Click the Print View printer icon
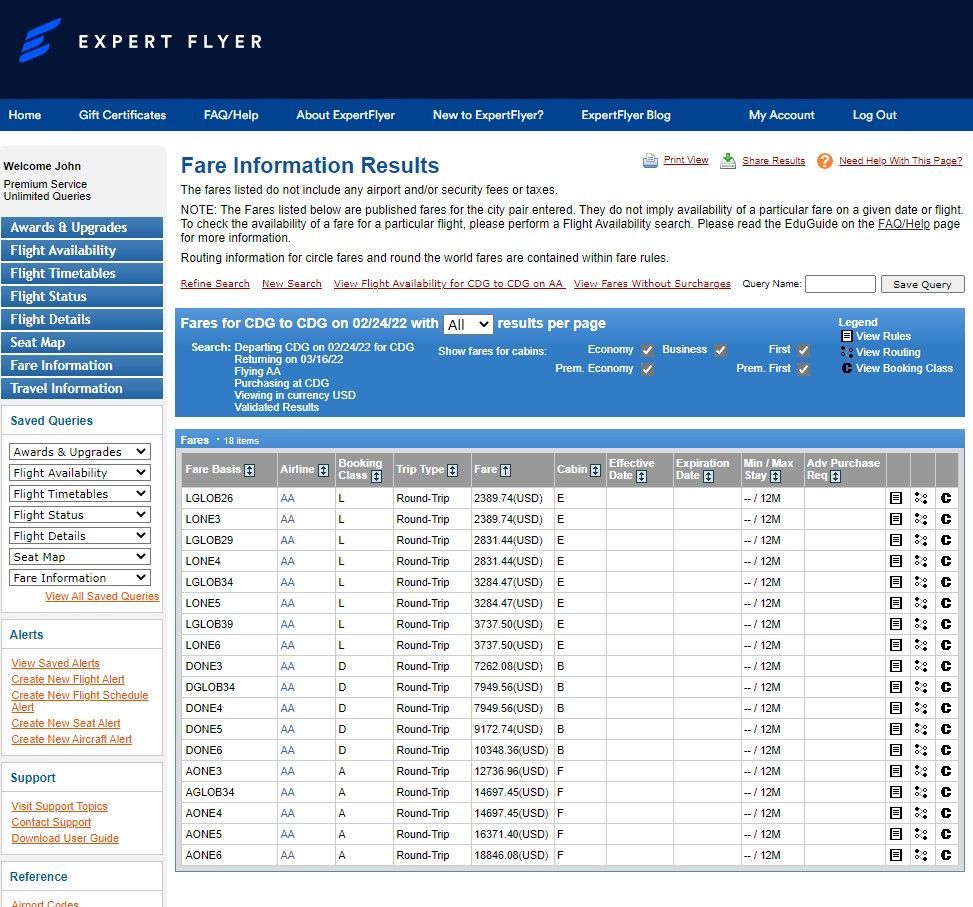Viewport: 973px width, 907px height. point(650,161)
